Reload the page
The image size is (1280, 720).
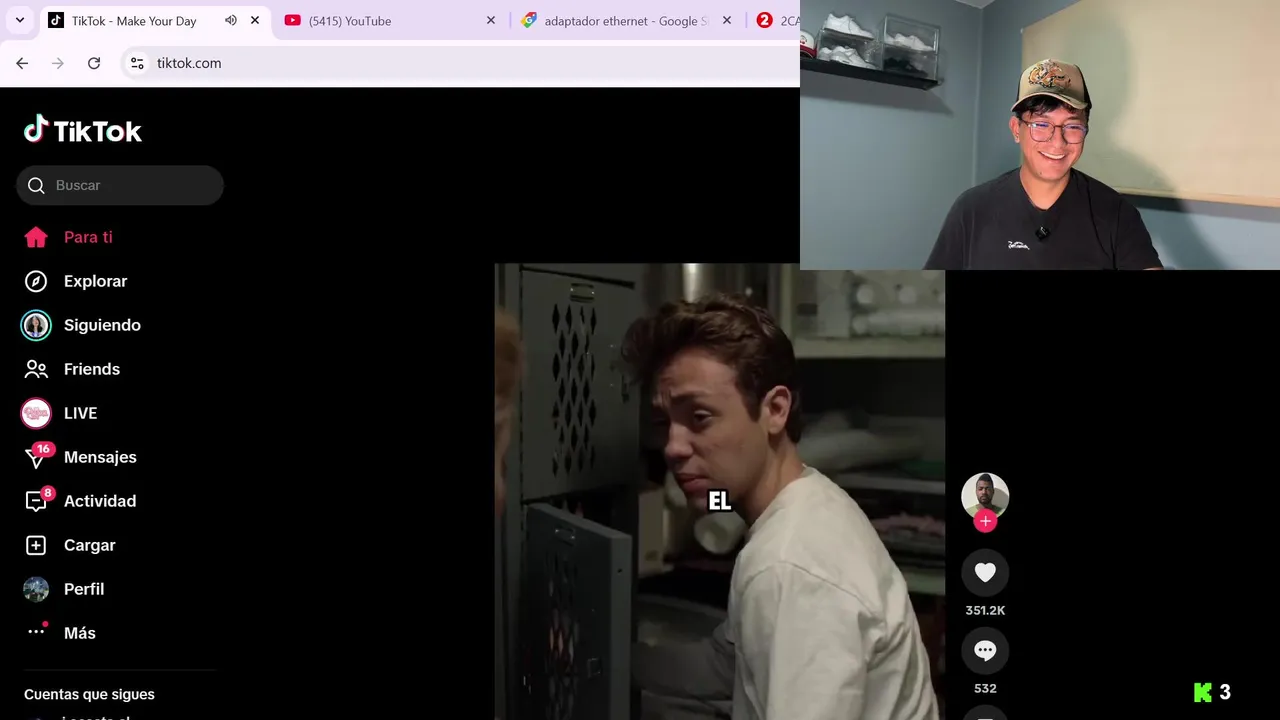click(x=94, y=63)
